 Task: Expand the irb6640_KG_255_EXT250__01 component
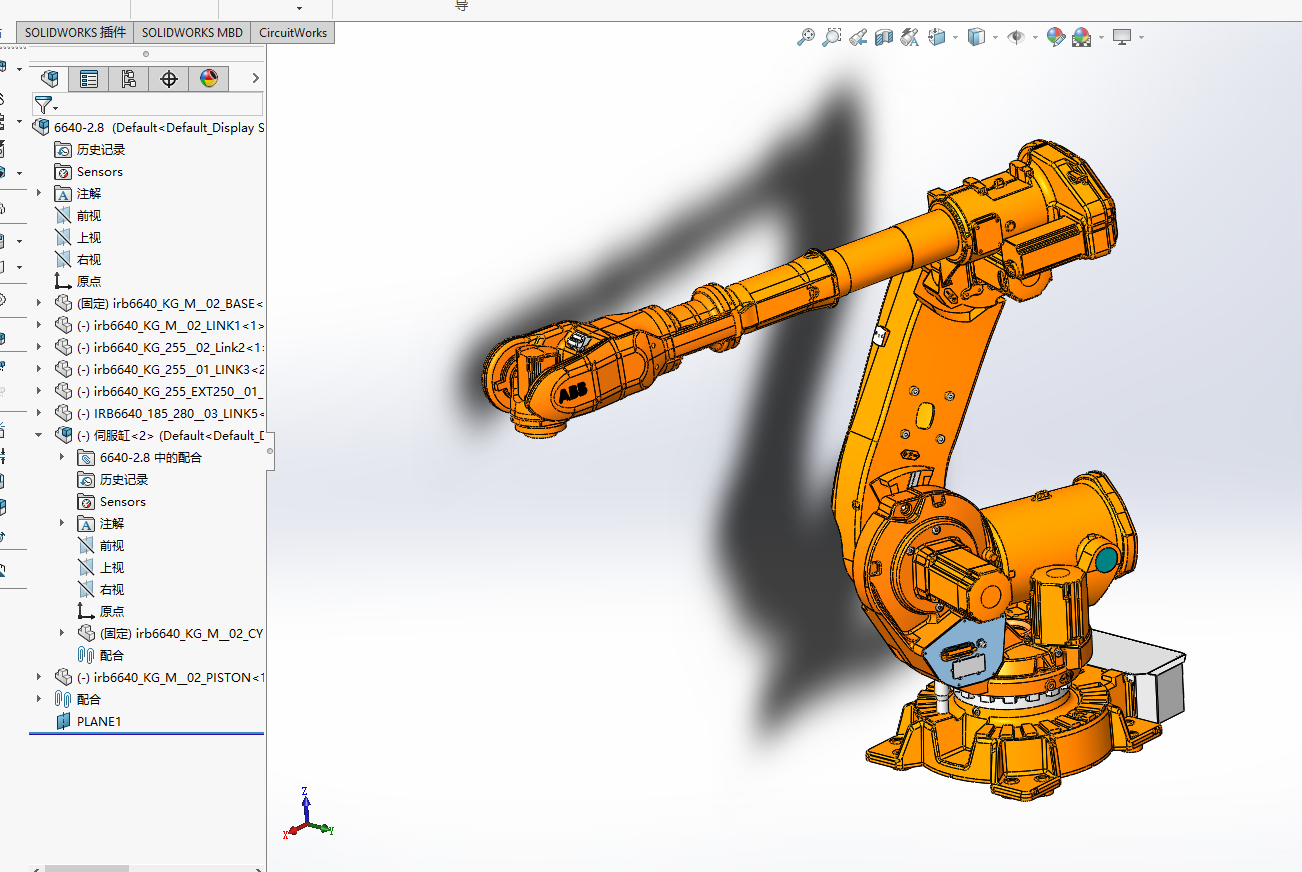click(x=39, y=391)
